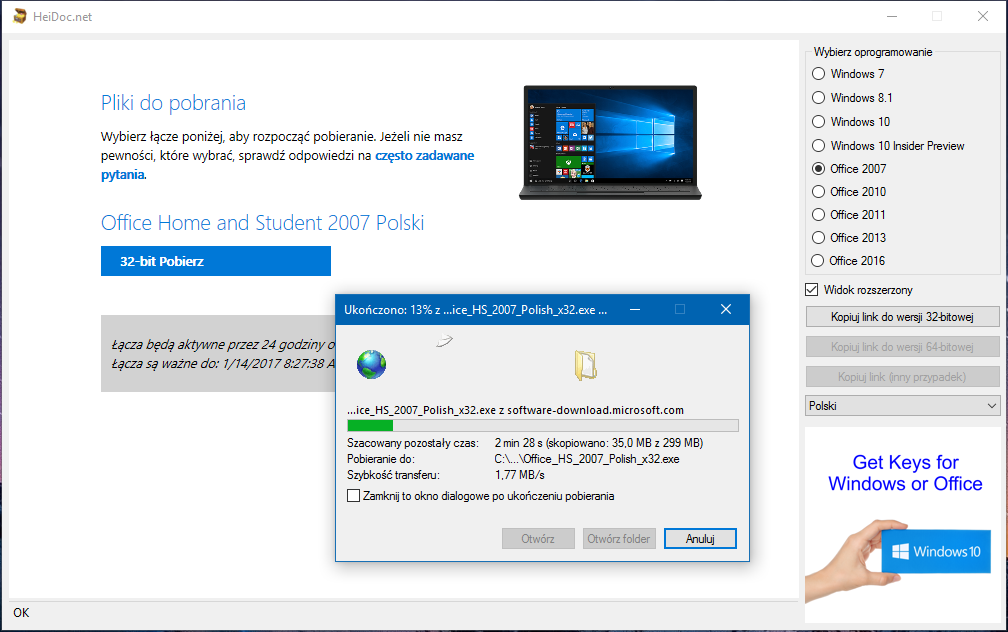This screenshot has width=1008, height=632.
Task: Choose Windows 10 Insider Preview option
Action: [x=819, y=146]
